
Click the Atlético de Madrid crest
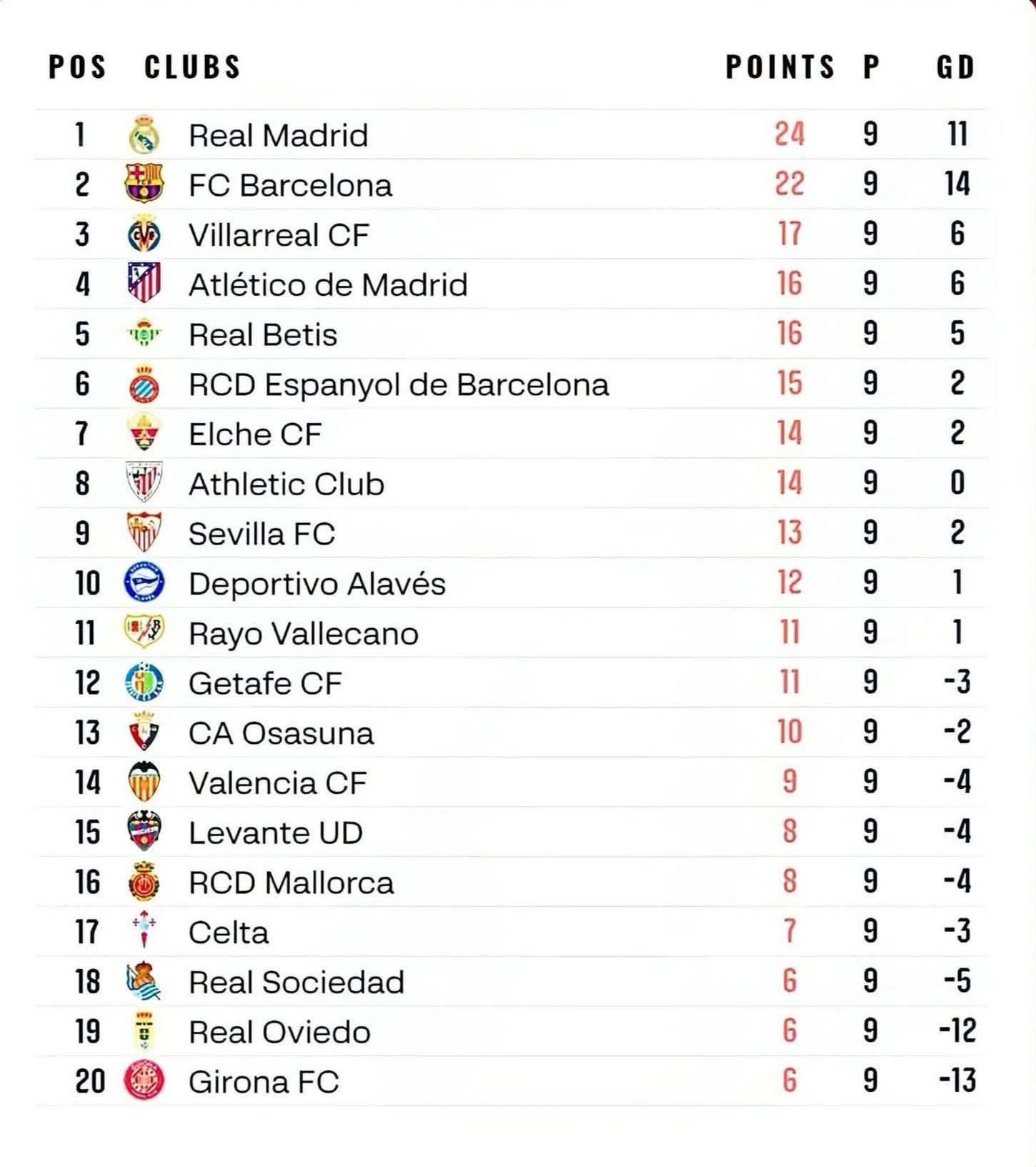[x=144, y=284]
